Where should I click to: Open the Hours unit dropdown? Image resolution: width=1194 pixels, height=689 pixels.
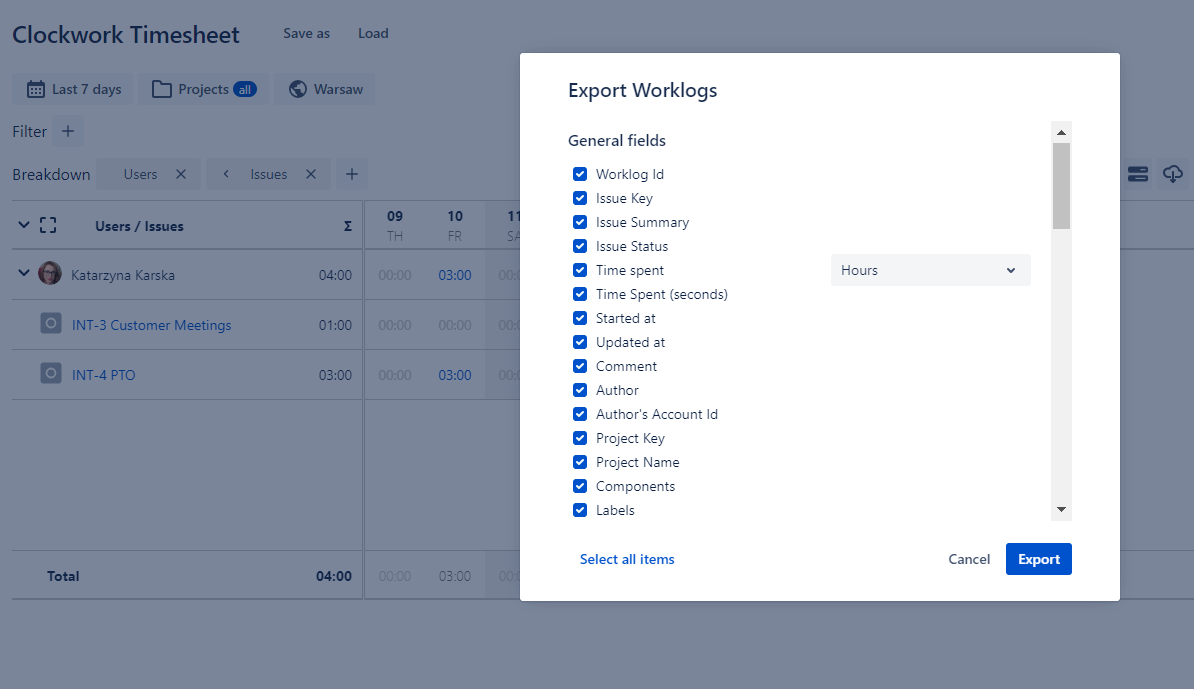coord(929,270)
